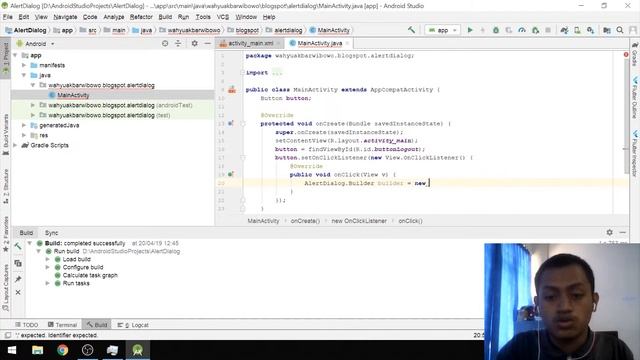
Task: Open Search Everywhere magnifier icon
Action: coord(620,30)
